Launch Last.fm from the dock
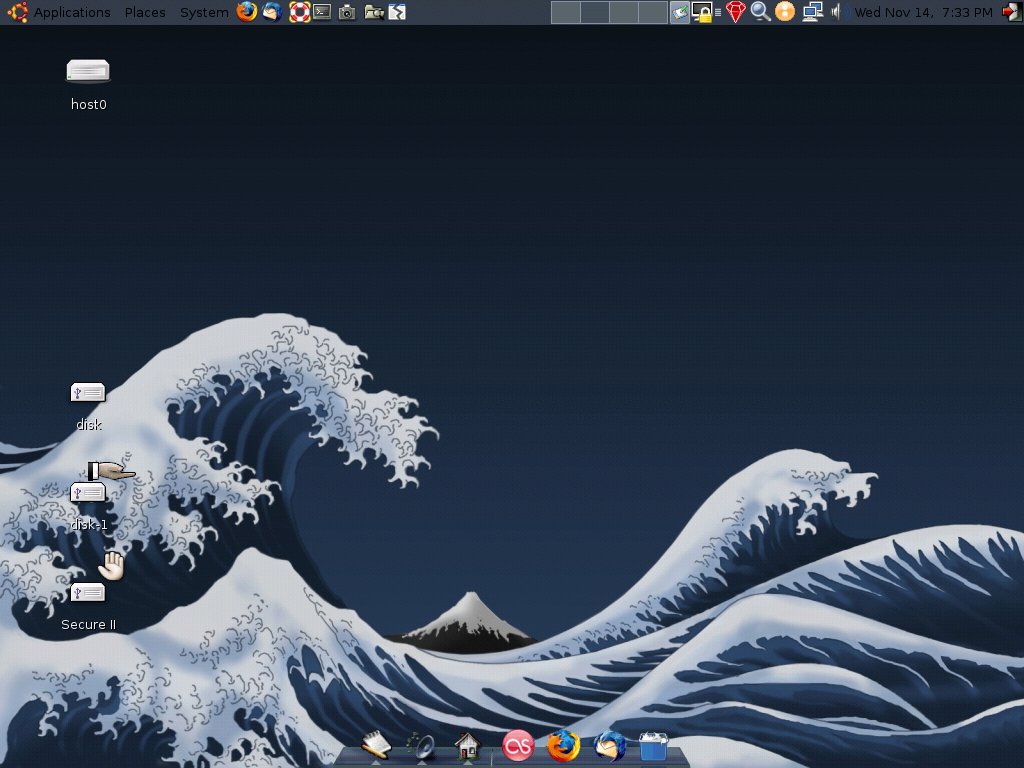The width and height of the screenshot is (1024, 768). 518,746
